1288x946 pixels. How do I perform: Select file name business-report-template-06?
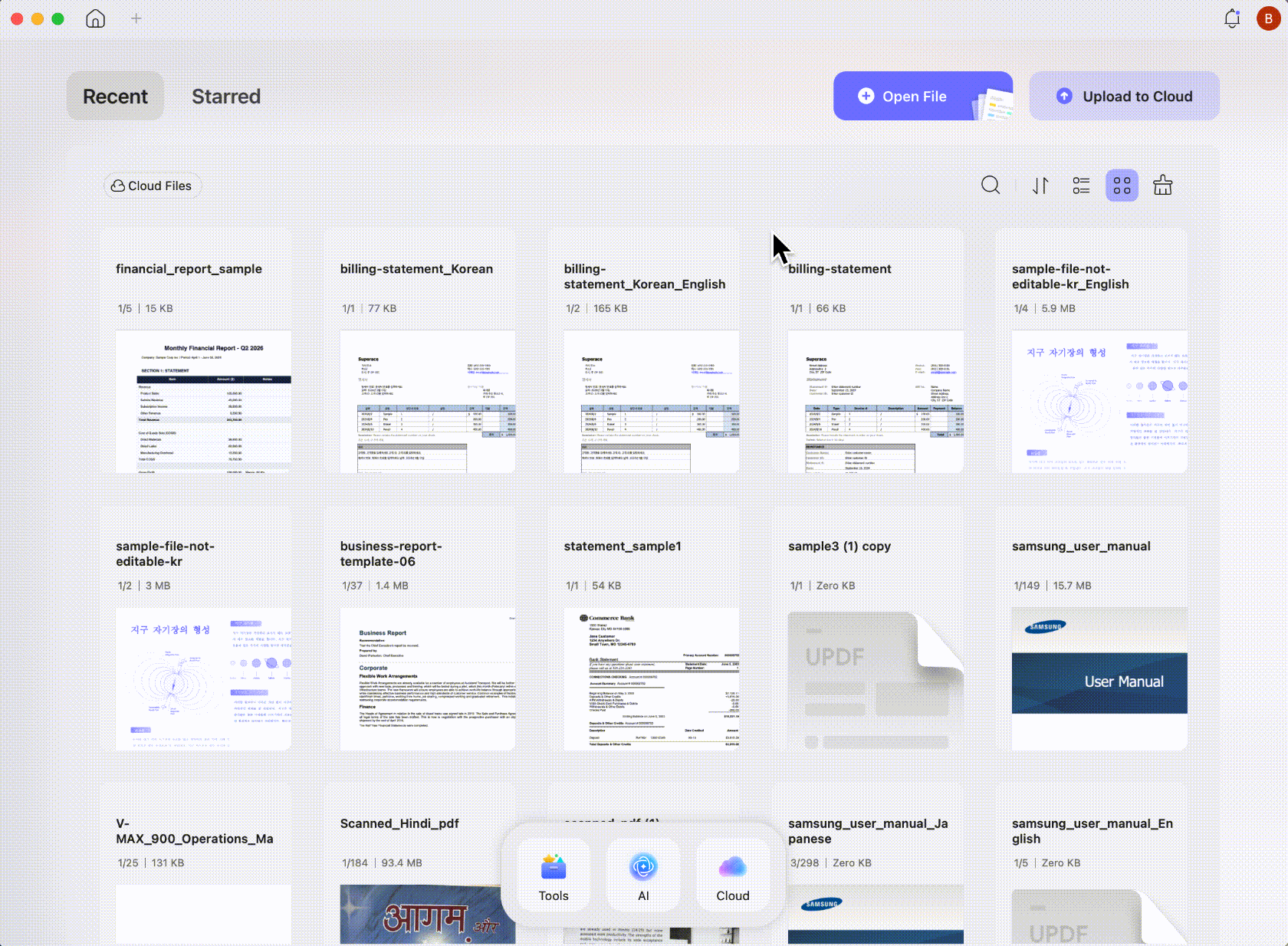coord(391,554)
